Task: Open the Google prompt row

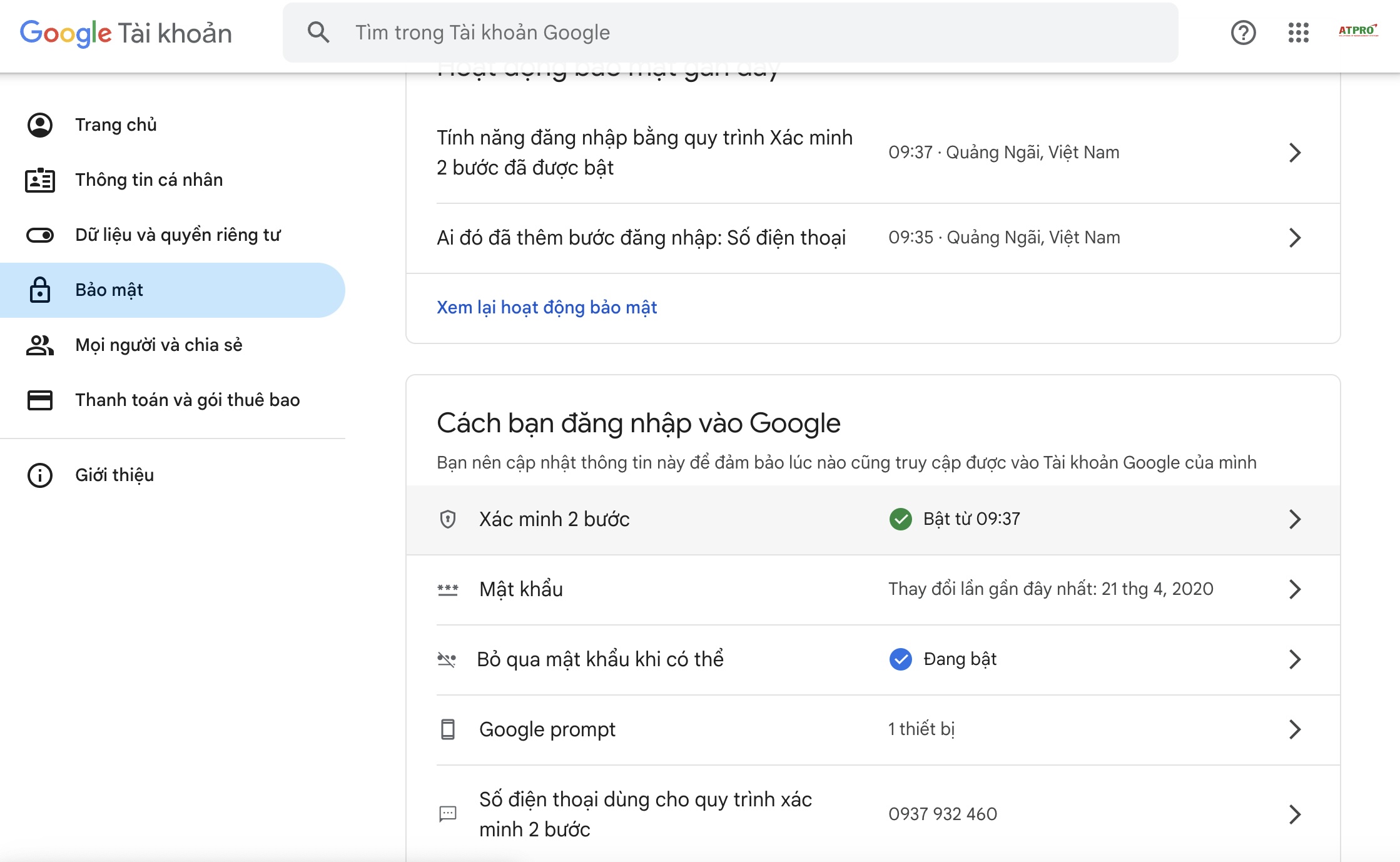Action: [873, 730]
